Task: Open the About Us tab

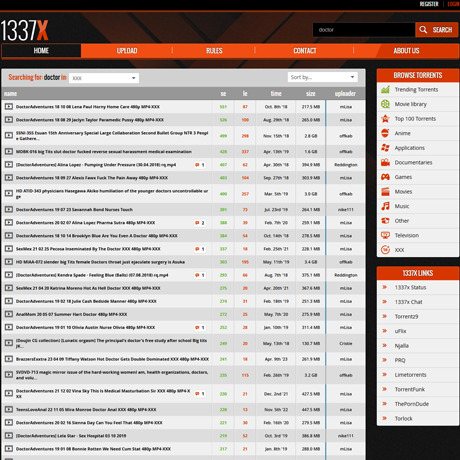Action: [406, 51]
